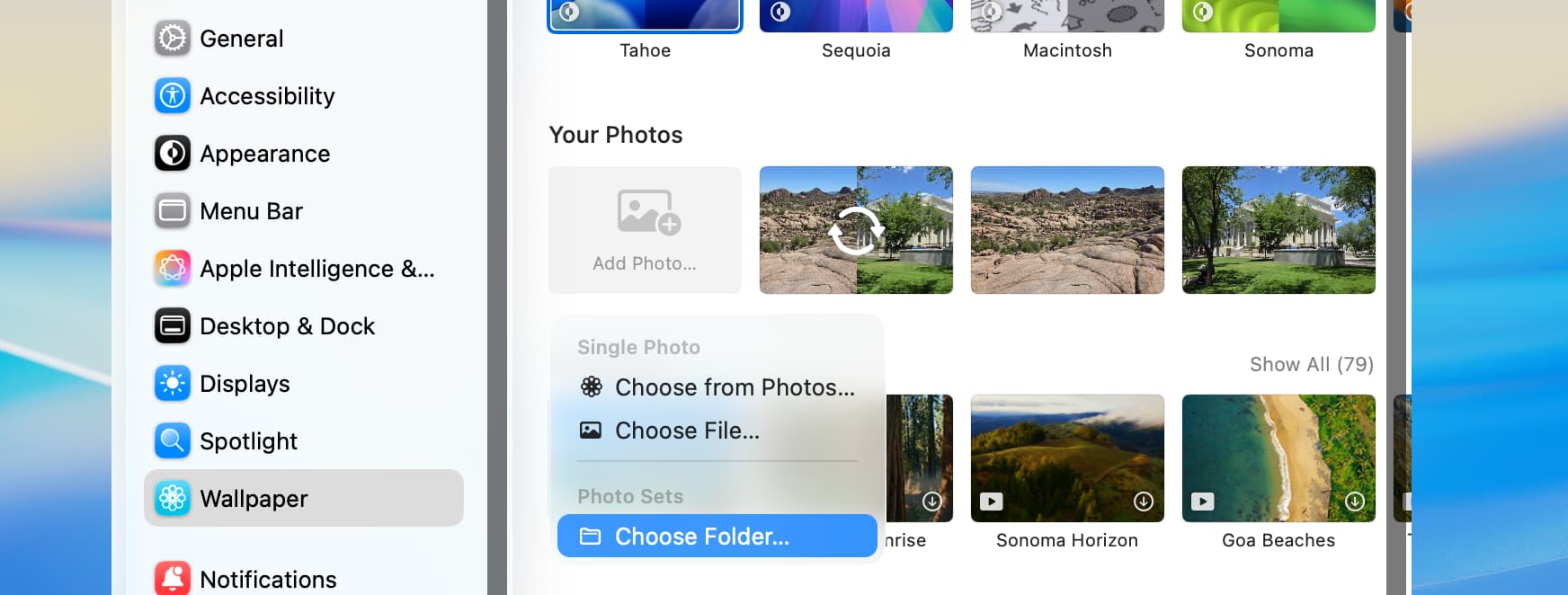Viewport: 1568px width, 595px height.
Task: Select the shuffling photos wallpaper thumbnail
Action: pos(856,230)
